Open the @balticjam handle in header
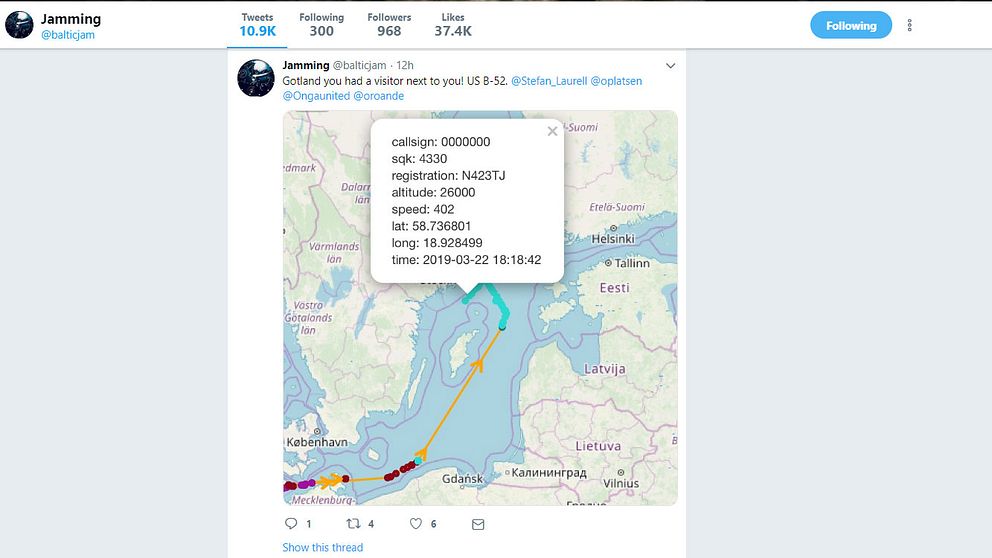Screen dimensions: 992x558 click(x=68, y=34)
